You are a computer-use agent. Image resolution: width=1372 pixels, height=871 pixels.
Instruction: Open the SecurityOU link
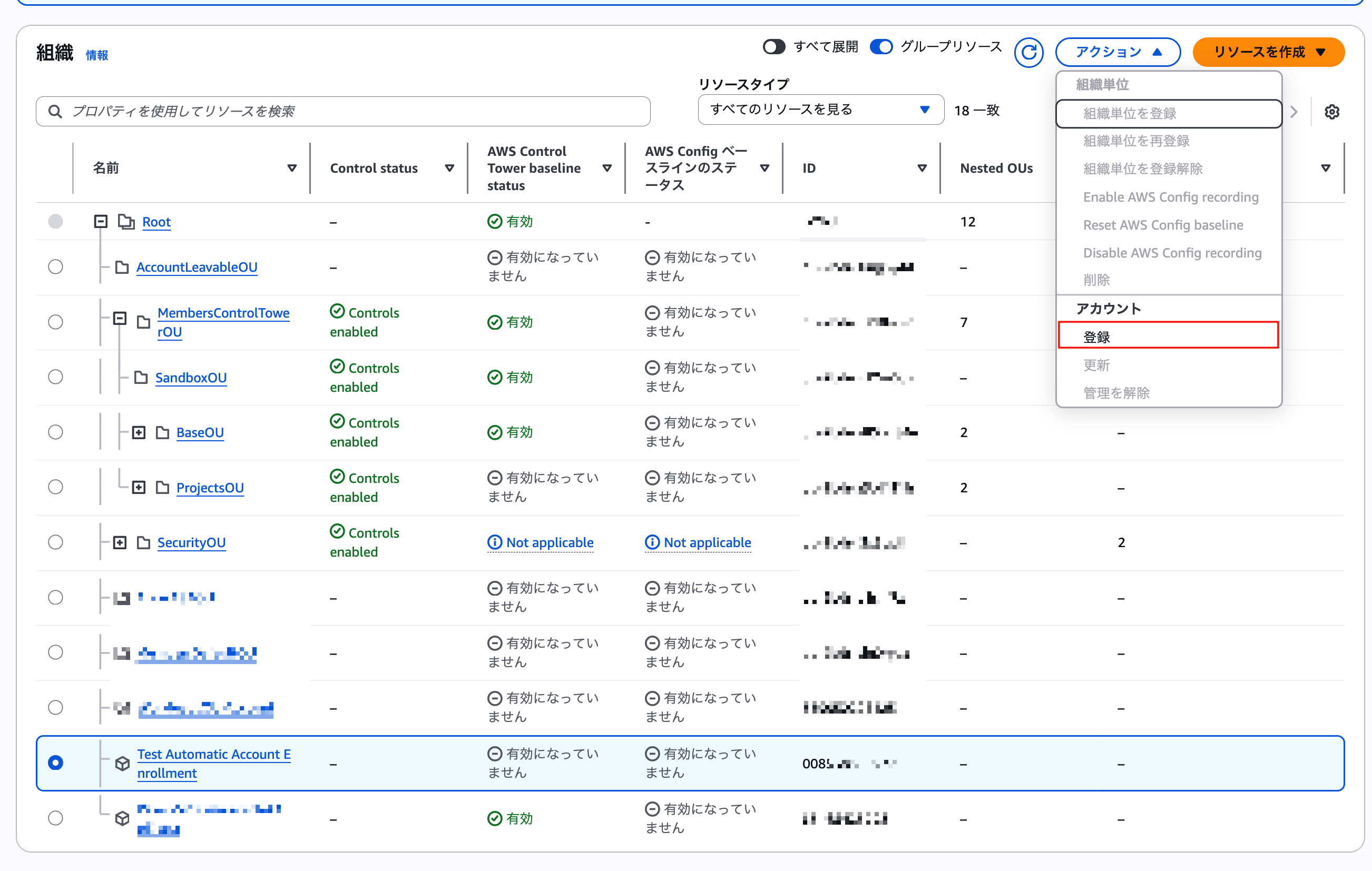[x=191, y=542]
